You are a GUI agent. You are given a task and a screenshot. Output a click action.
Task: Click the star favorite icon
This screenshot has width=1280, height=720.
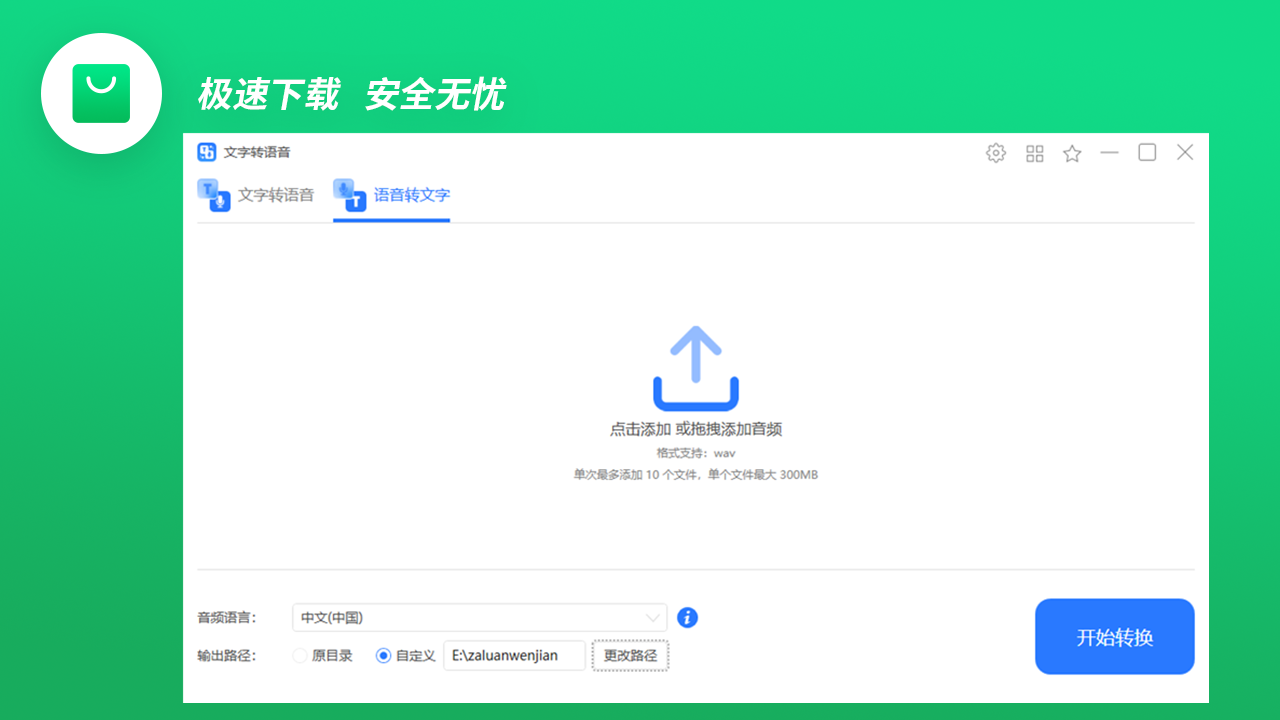click(1071, 152)
